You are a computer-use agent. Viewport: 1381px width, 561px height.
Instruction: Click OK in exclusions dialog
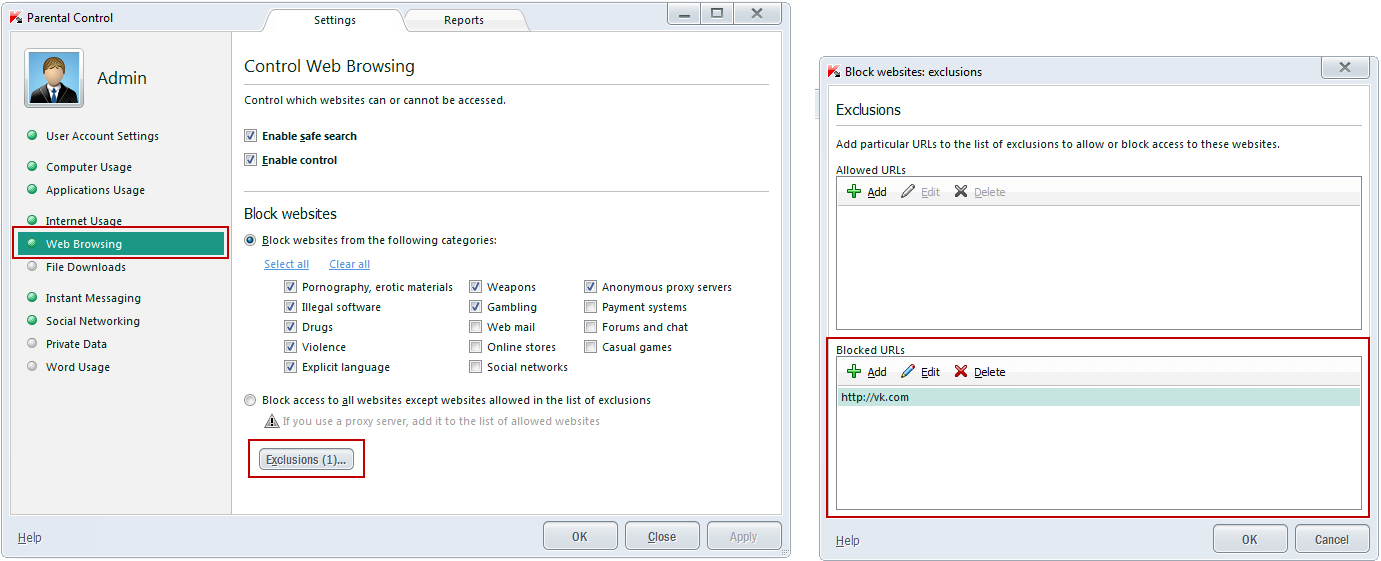pyautogui.click(x=1250, y=539)
